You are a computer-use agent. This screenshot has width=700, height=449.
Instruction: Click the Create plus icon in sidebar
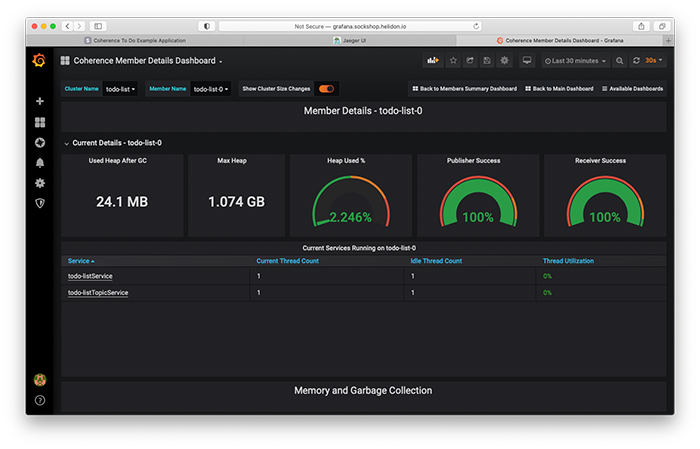(x=40, y=101)
